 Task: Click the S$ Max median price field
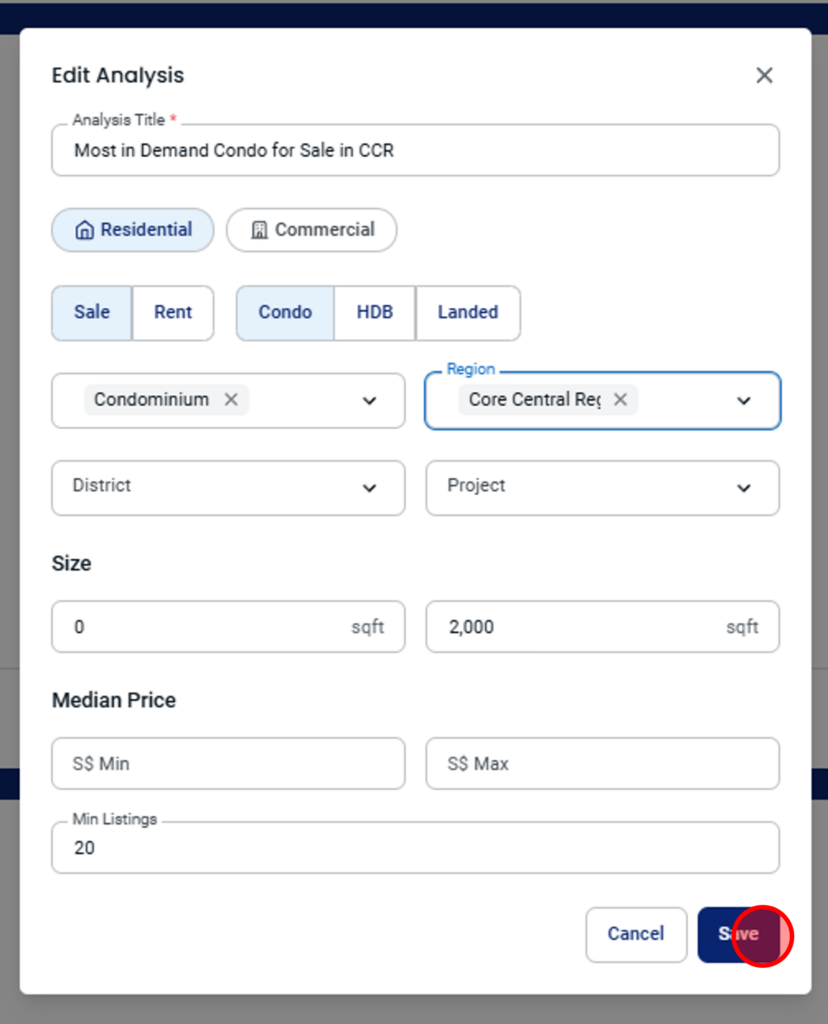(x=603, y=763)
